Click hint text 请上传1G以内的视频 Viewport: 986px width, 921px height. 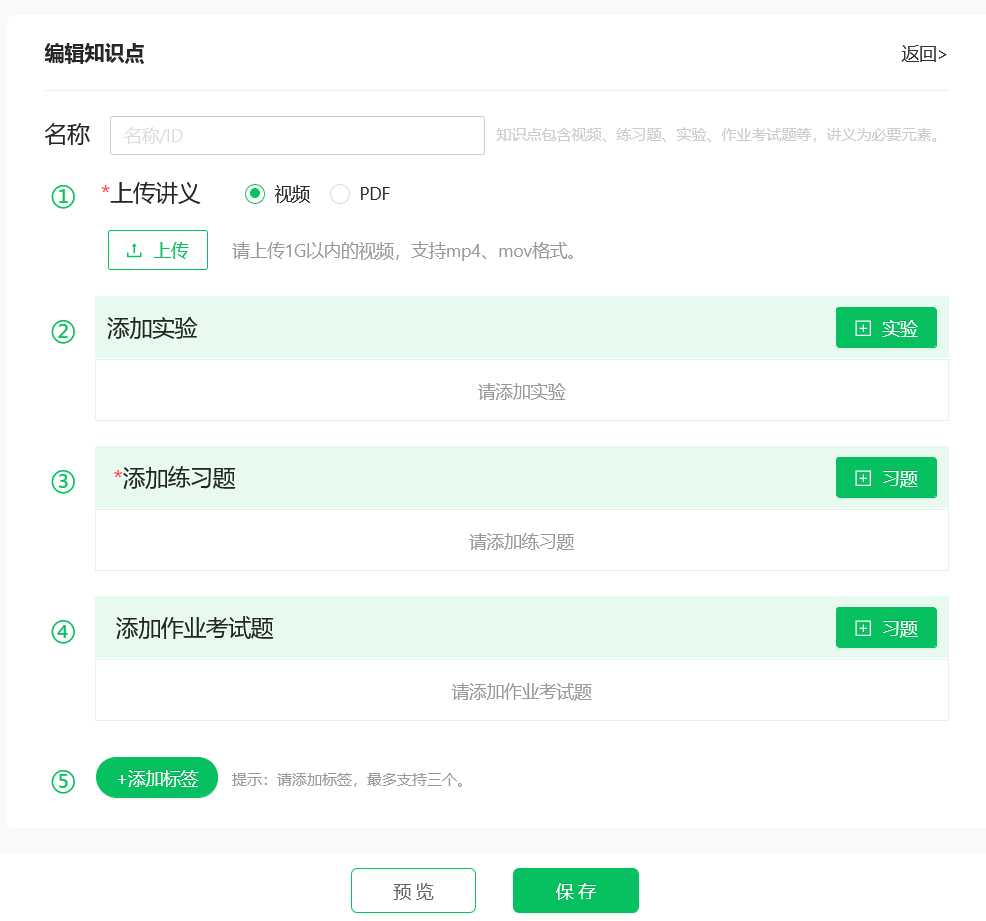coord(314,251)
